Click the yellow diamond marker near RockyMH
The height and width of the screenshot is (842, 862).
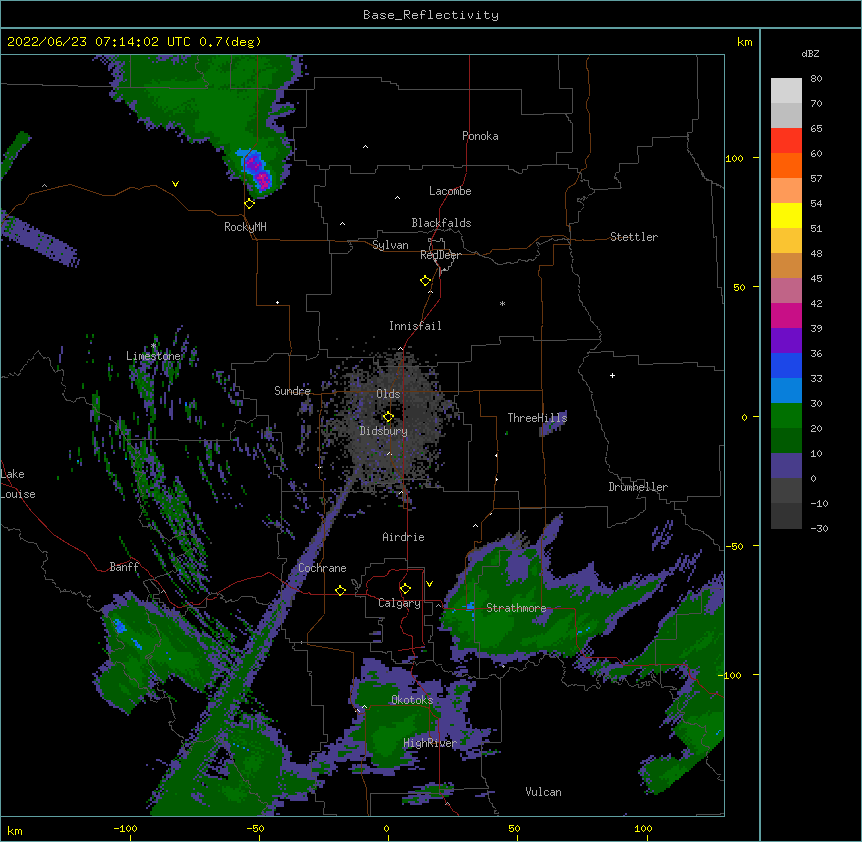(x=250, y=204)
